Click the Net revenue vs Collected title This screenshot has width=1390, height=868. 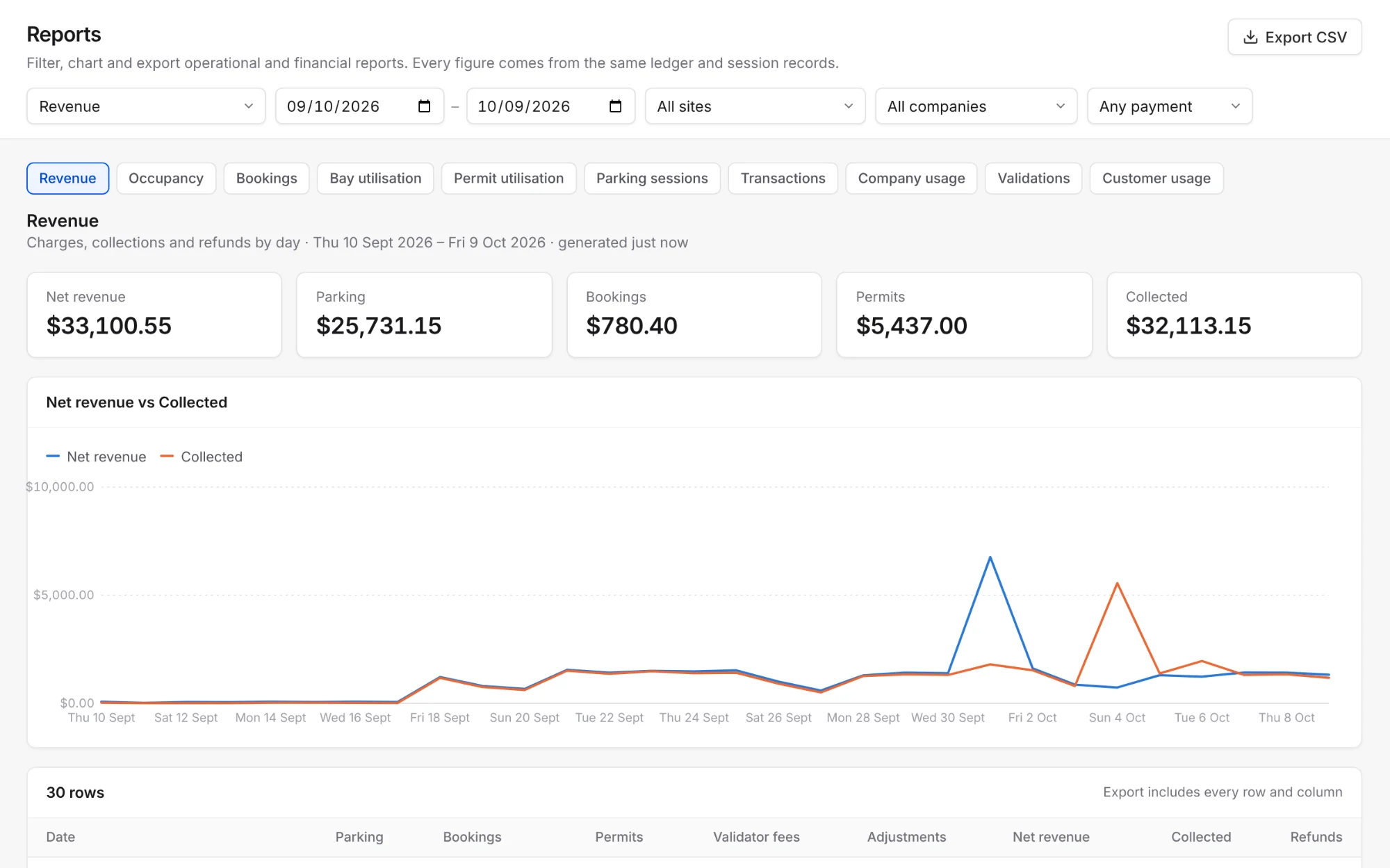(x=137, y=402)
